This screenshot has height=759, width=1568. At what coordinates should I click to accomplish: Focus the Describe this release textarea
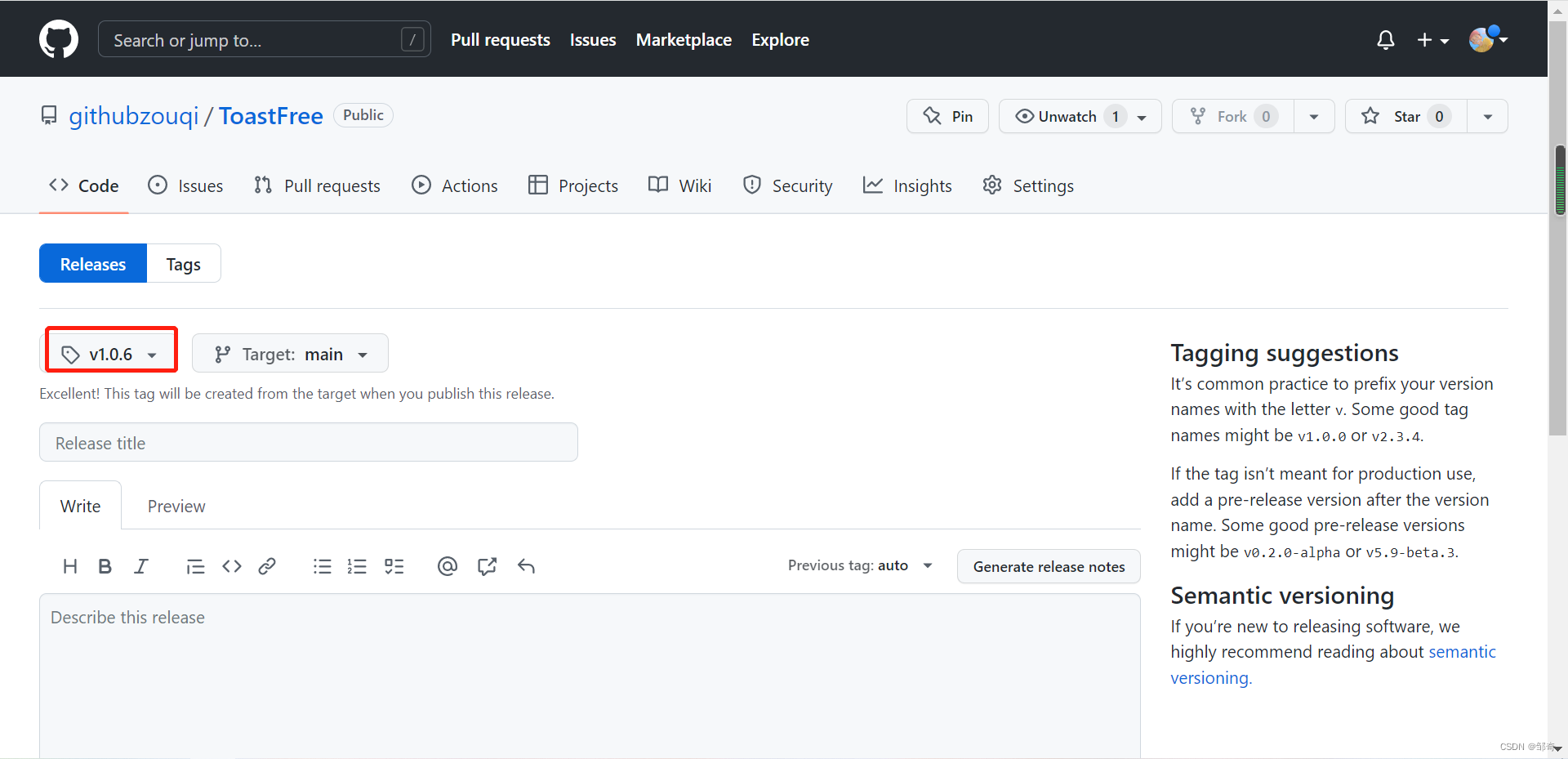(590, 676)
